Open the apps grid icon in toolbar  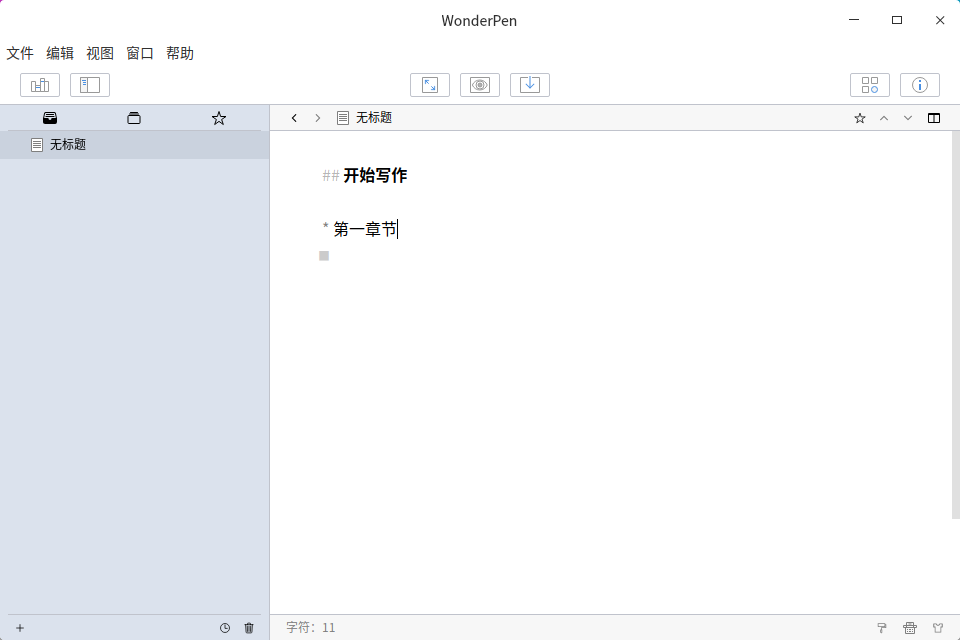pos(870,85)
